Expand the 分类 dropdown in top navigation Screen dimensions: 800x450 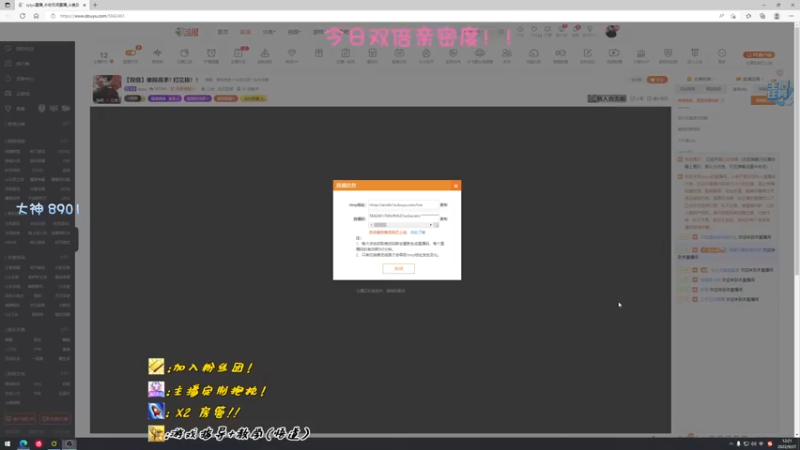[269, 32]
